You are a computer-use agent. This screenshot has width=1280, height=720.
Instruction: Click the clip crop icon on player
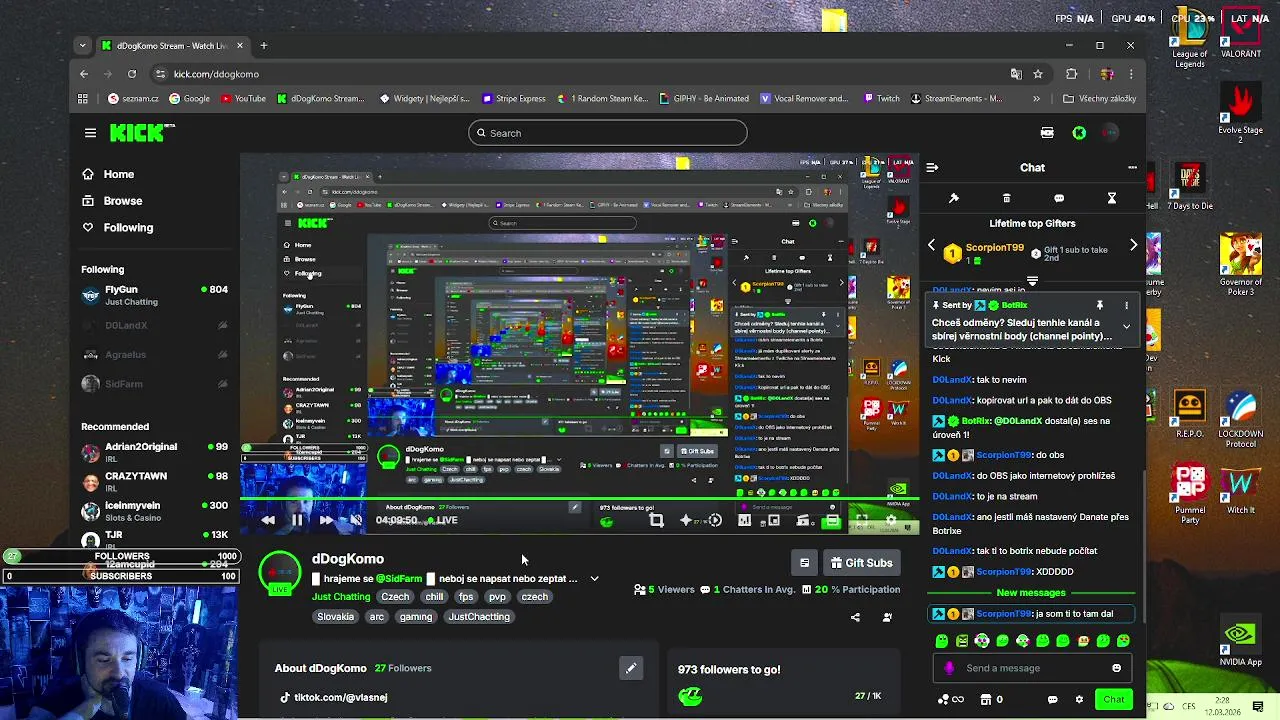(656, 520)
